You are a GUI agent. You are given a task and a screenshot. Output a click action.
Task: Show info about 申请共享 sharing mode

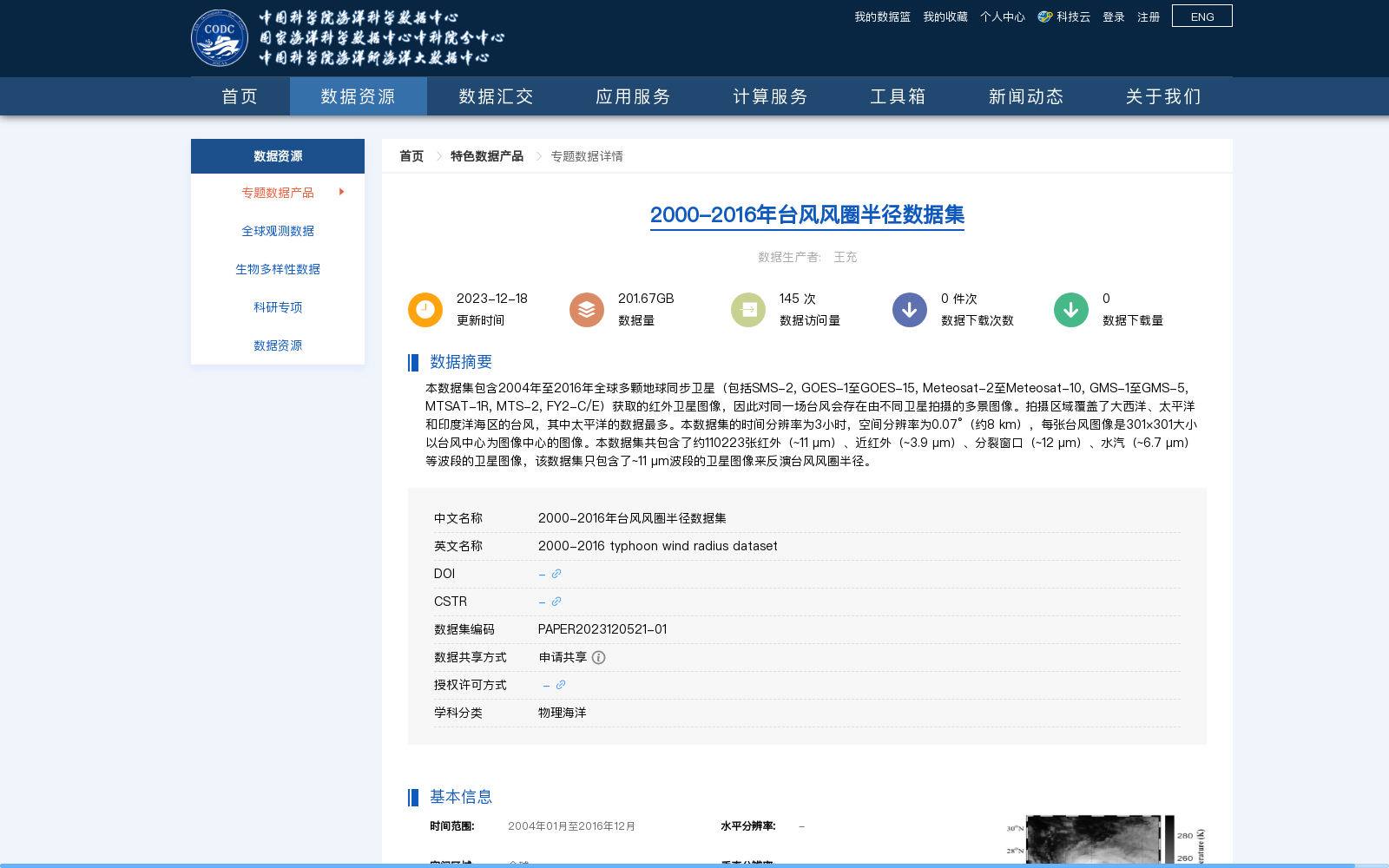tap(599, 658)
